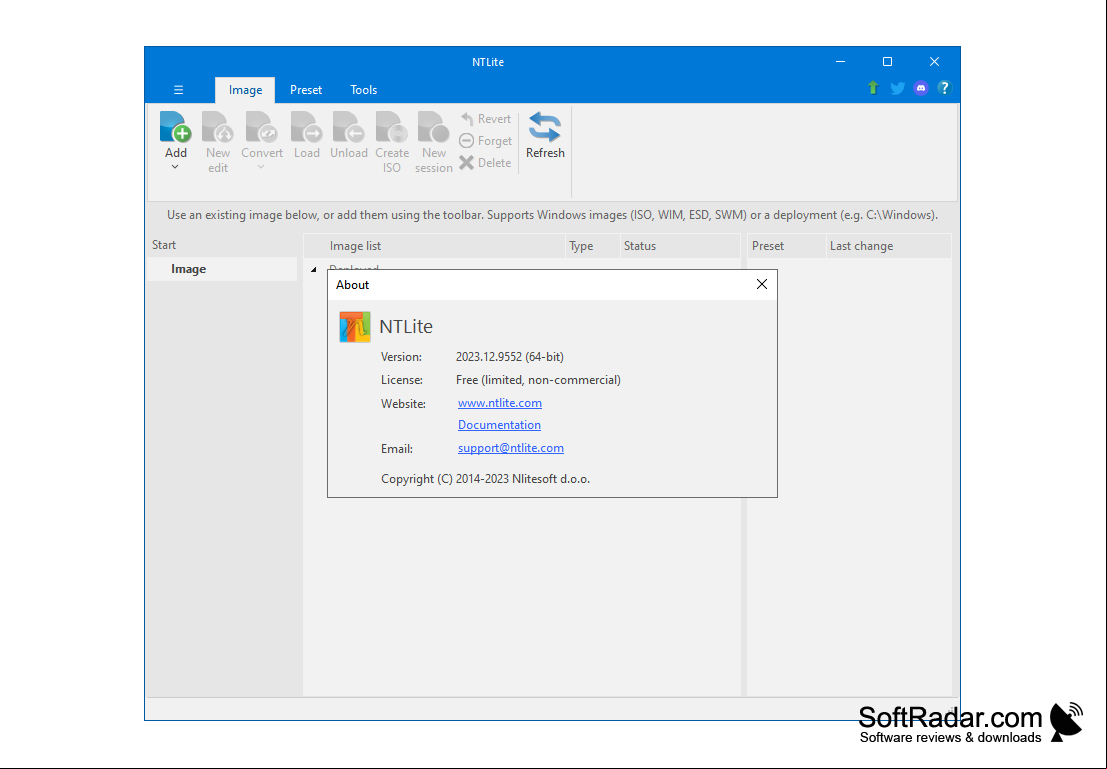Screen dimensions: 1107x769
Task: Click the green update arrow icon
Action: pos(873,88)
